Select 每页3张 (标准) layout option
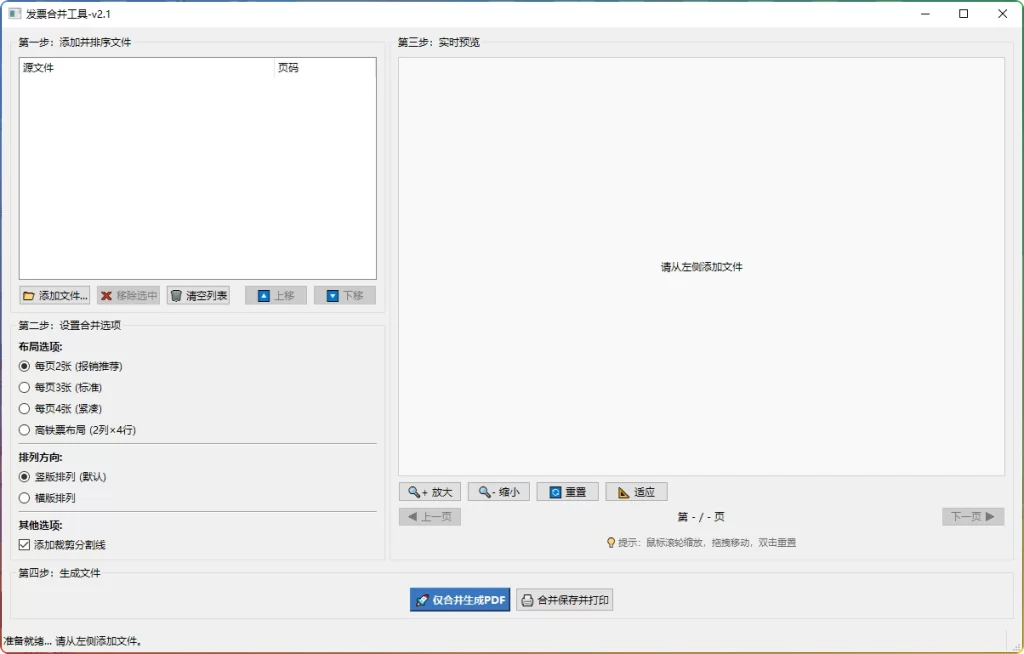 click(x=24, y=387)
